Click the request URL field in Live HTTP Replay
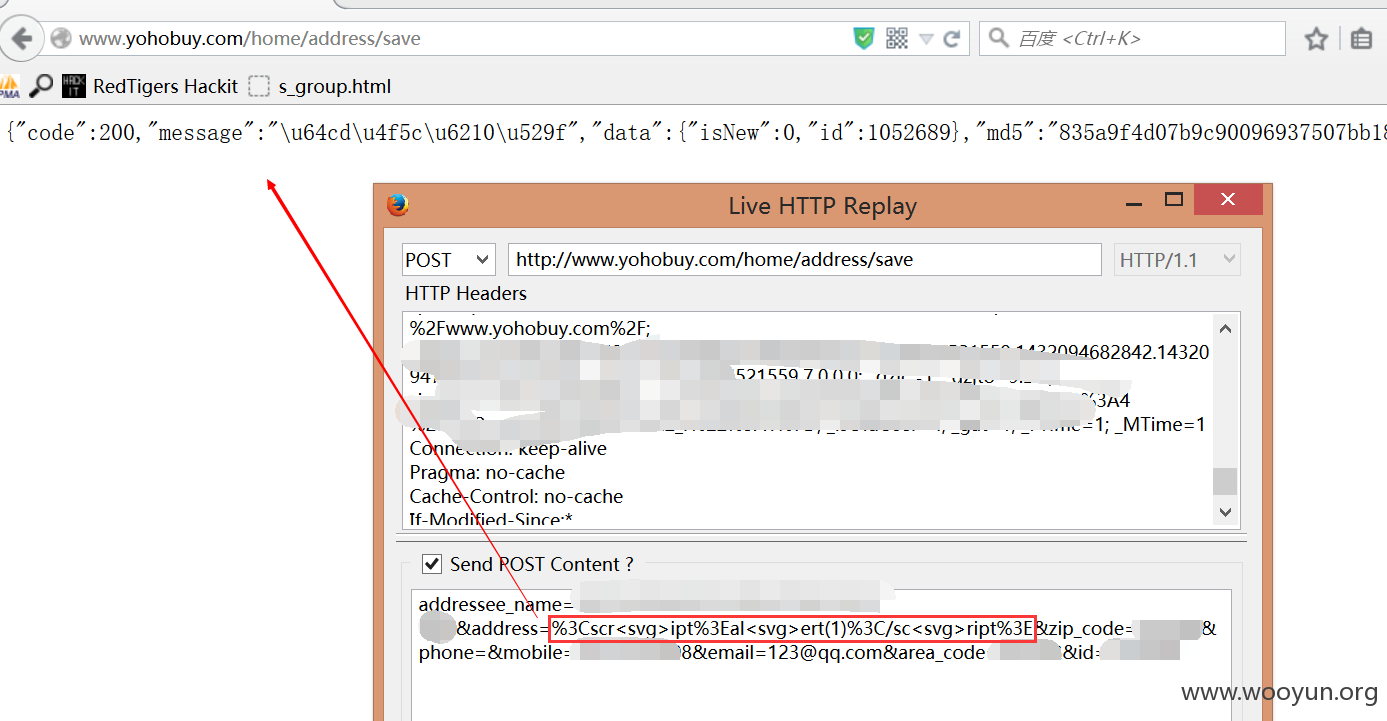The image size is (1387, 721). [x=805, y=260]
